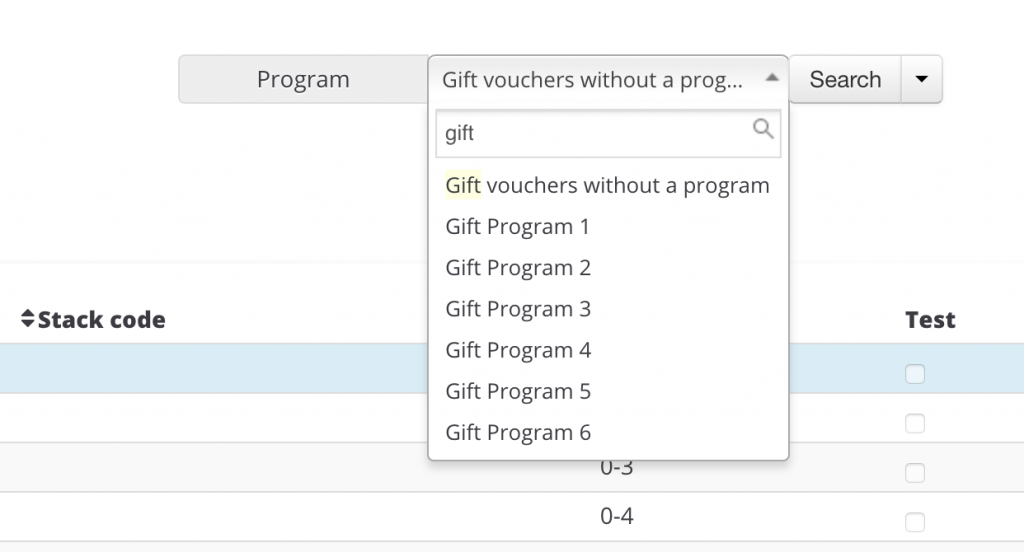Tick the Test checkbox in the 0-4 row
Image resolution: width=1024 pixels, height=552 pixels.
point(915,521)
